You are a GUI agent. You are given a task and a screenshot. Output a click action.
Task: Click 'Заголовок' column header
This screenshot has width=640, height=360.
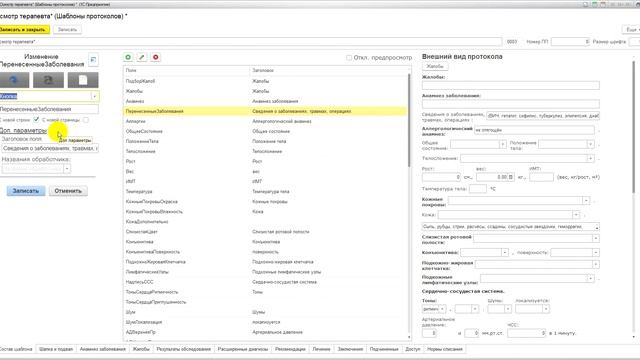pyautogui.click(x=328, y=71)
